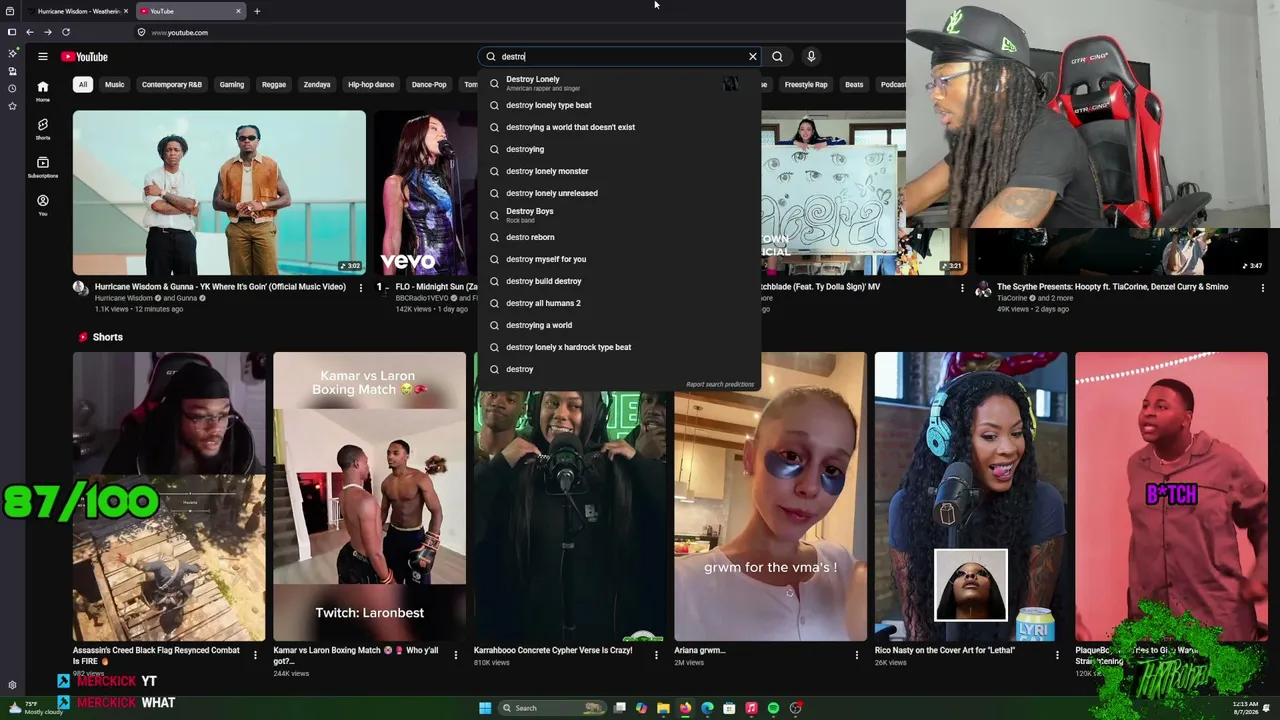Select the Gaming filter chip
The height and width of the screenshot is (720, 1280).
(x=232, y=85)
